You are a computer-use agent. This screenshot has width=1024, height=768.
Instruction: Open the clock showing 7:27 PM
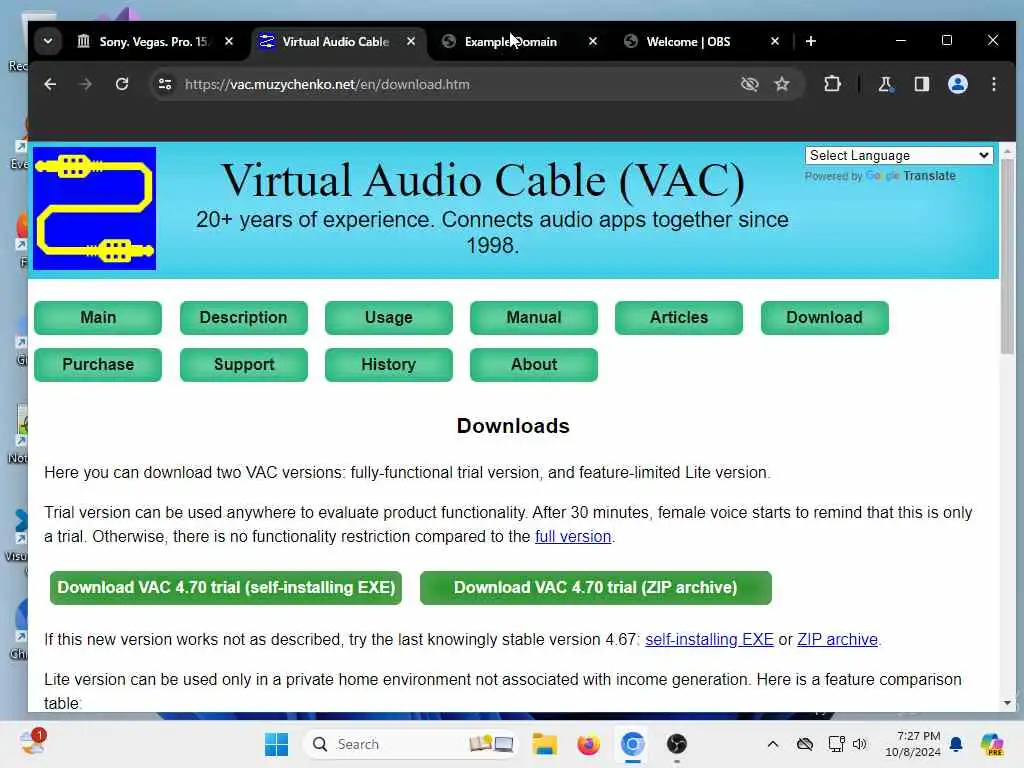tap(912, 744)
